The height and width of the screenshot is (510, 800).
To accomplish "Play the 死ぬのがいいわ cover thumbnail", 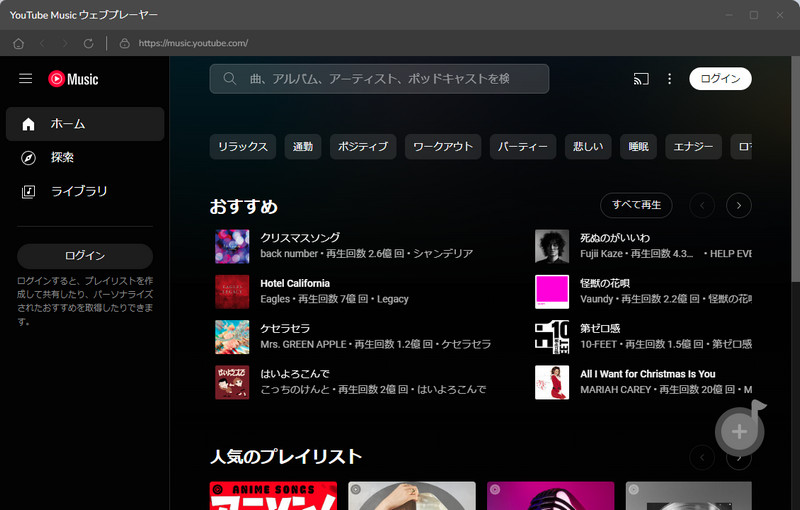I will click(x=552, y=246).
